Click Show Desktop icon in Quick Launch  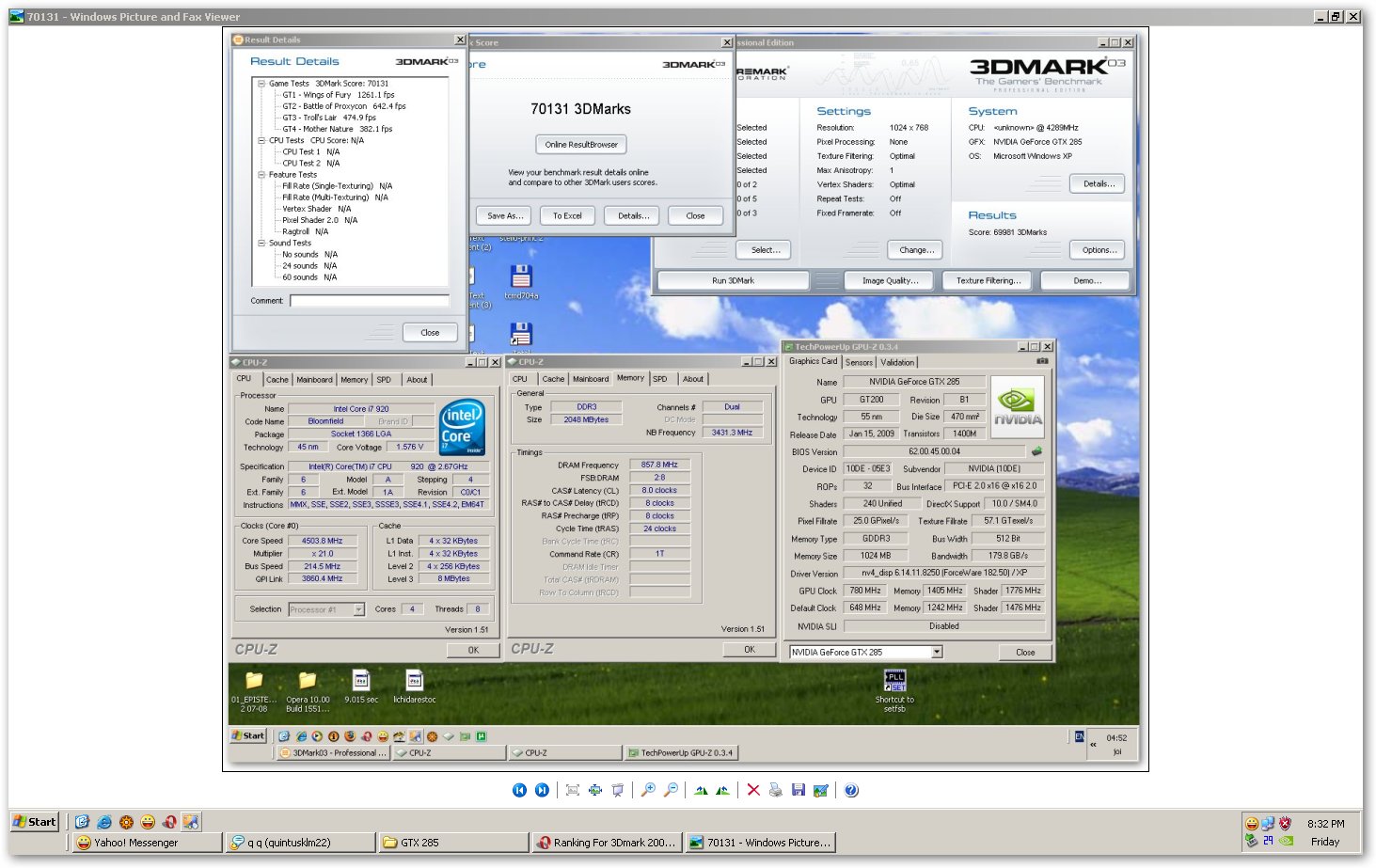click(x=82, y=821)
